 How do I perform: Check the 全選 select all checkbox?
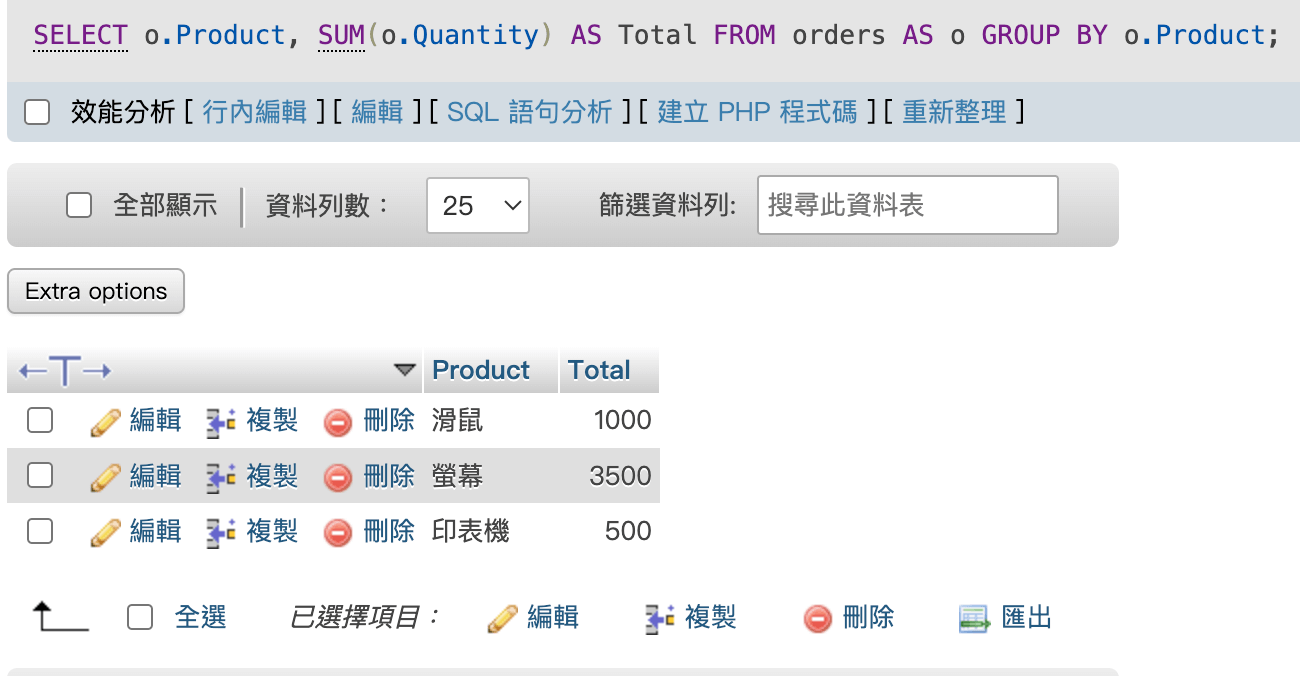click(x=140, y=618)
